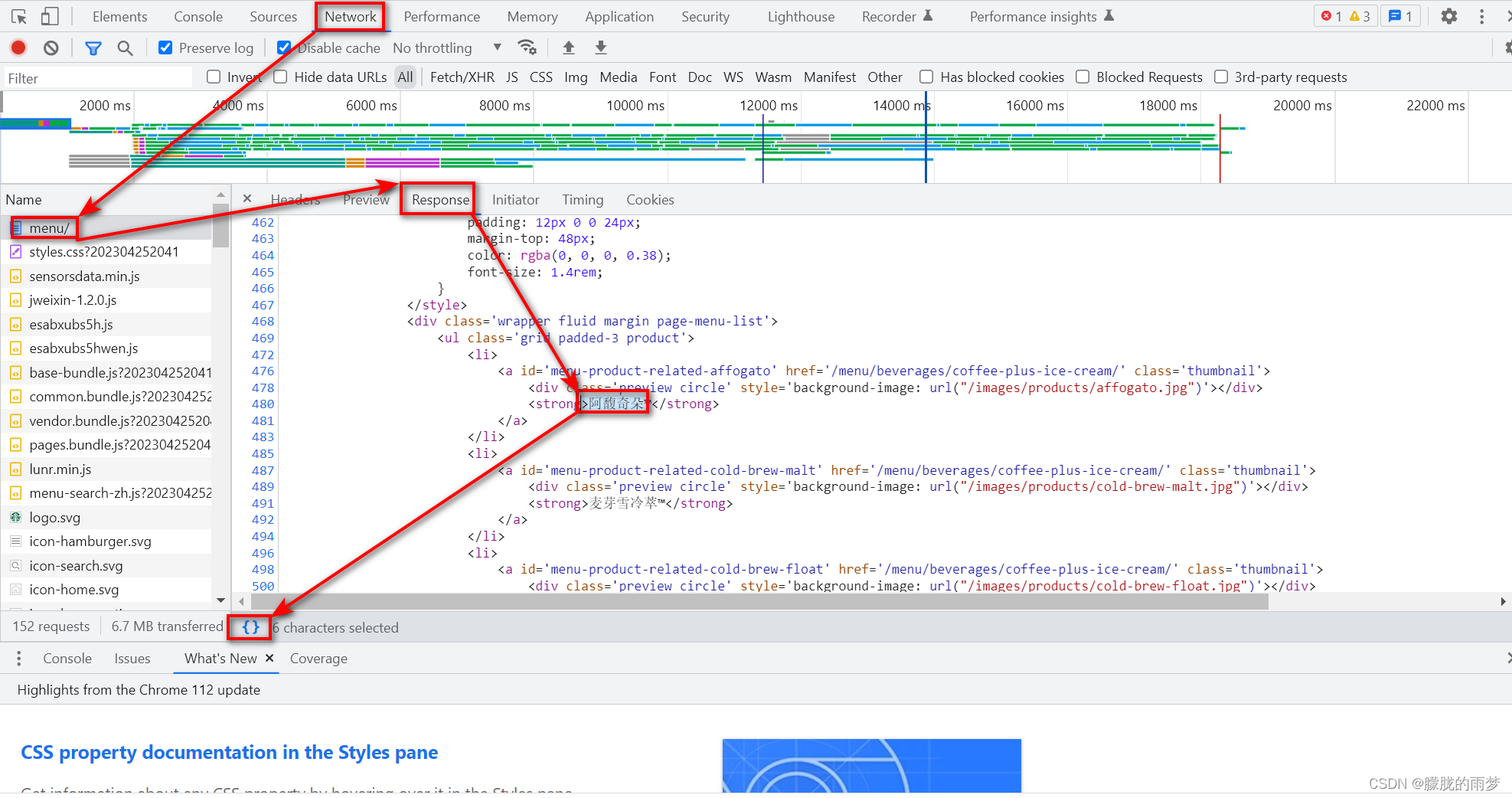Viewport: 1512px width, 798px height.
Task: Enable Hide data URLs checkbox
Action: (280, 77)
